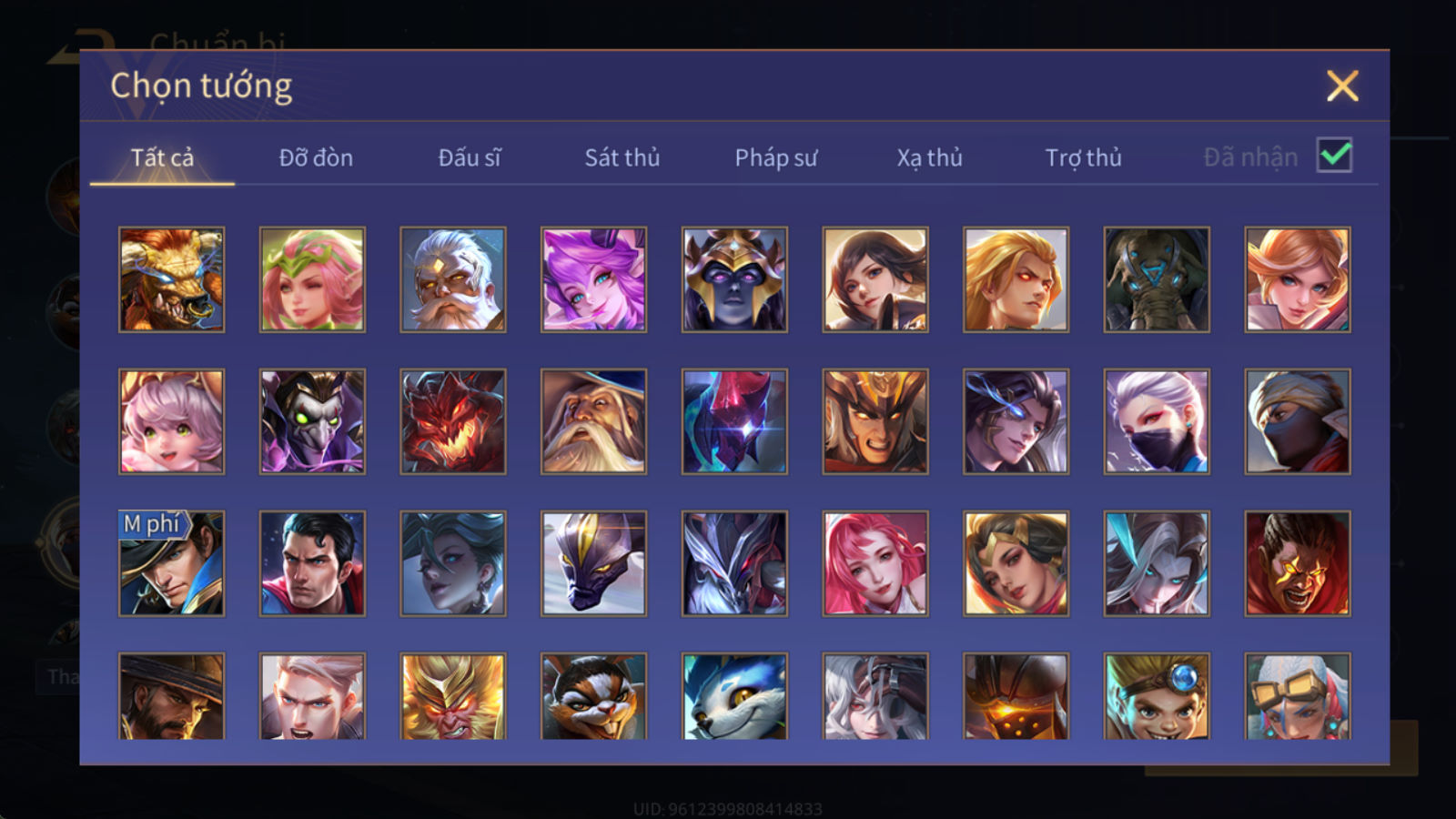Select the red demon hero portrait

[x=453, y=421]
